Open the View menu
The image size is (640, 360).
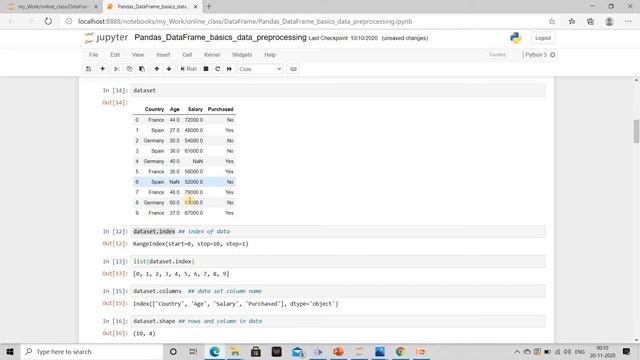[x=138, y=55]
